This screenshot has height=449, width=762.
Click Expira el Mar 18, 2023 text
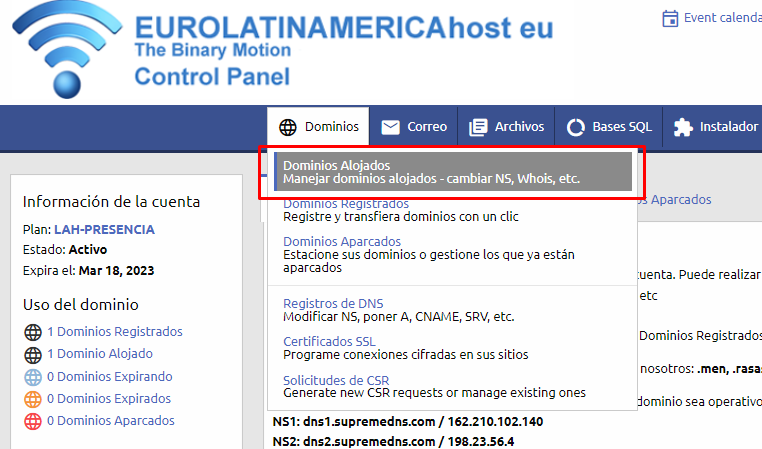click(88, 271)
